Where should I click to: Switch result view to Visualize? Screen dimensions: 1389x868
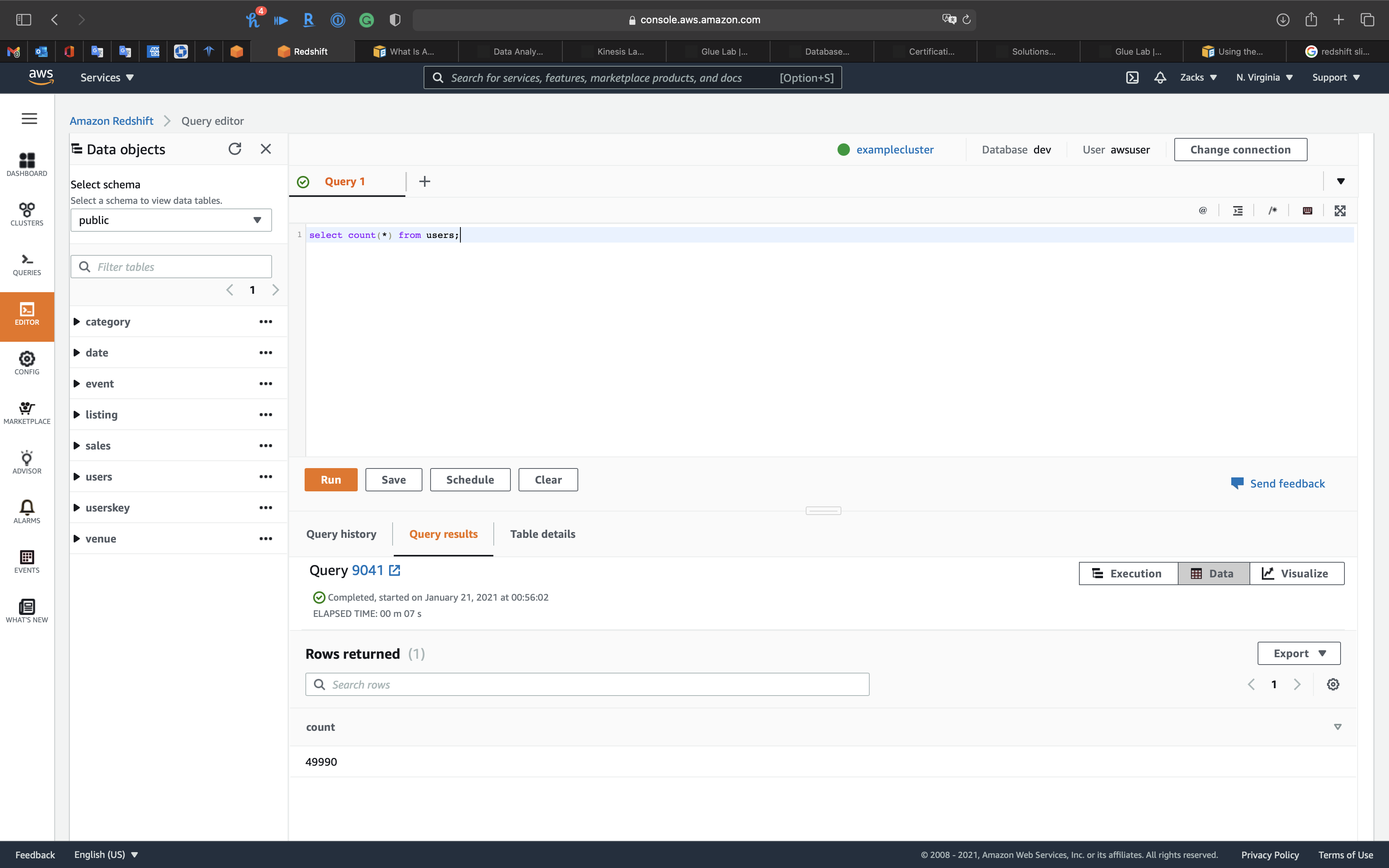click(x=1297, y=573)
